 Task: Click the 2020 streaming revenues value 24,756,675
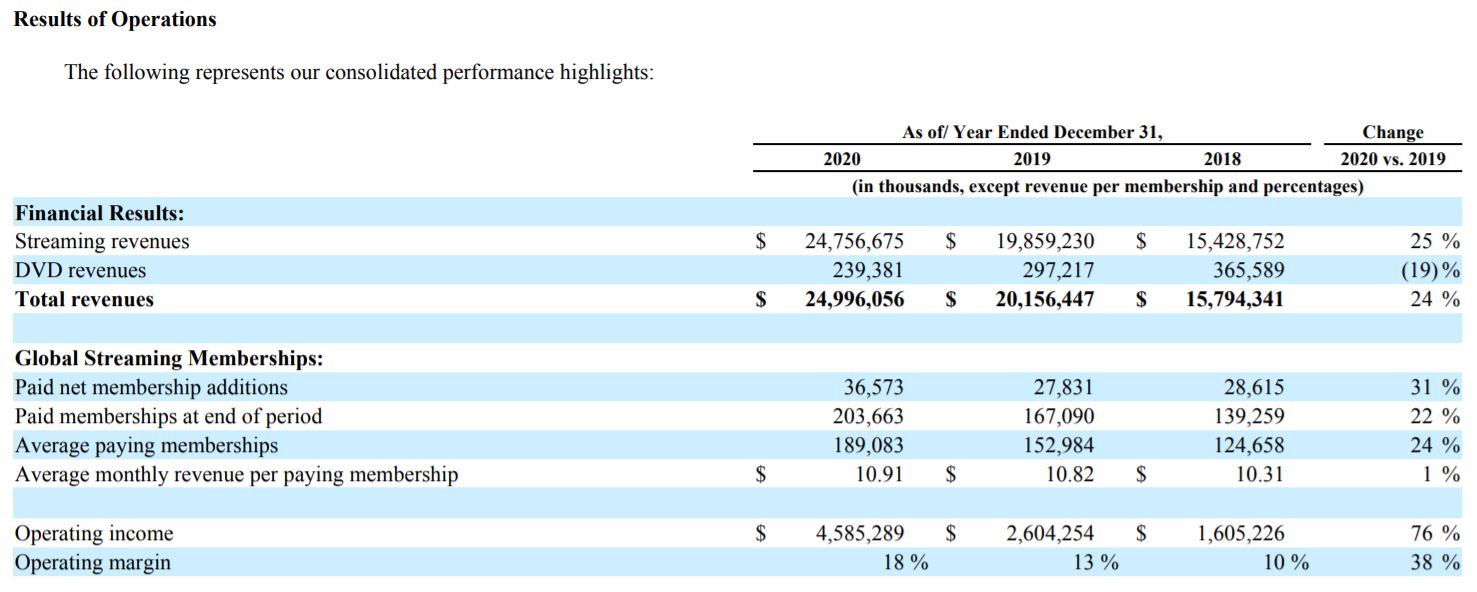(x=854, y=241)
